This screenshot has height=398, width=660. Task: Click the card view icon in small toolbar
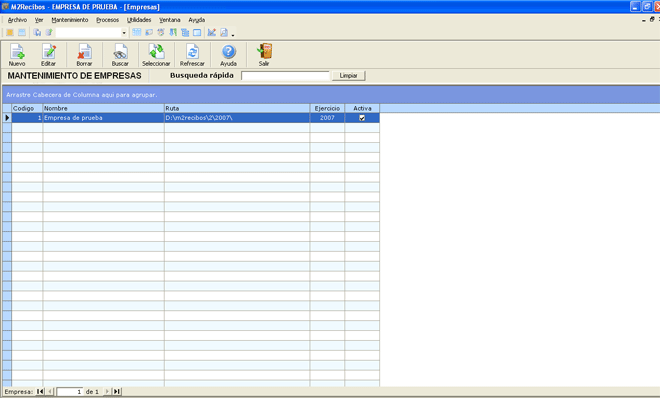[149, 32]
